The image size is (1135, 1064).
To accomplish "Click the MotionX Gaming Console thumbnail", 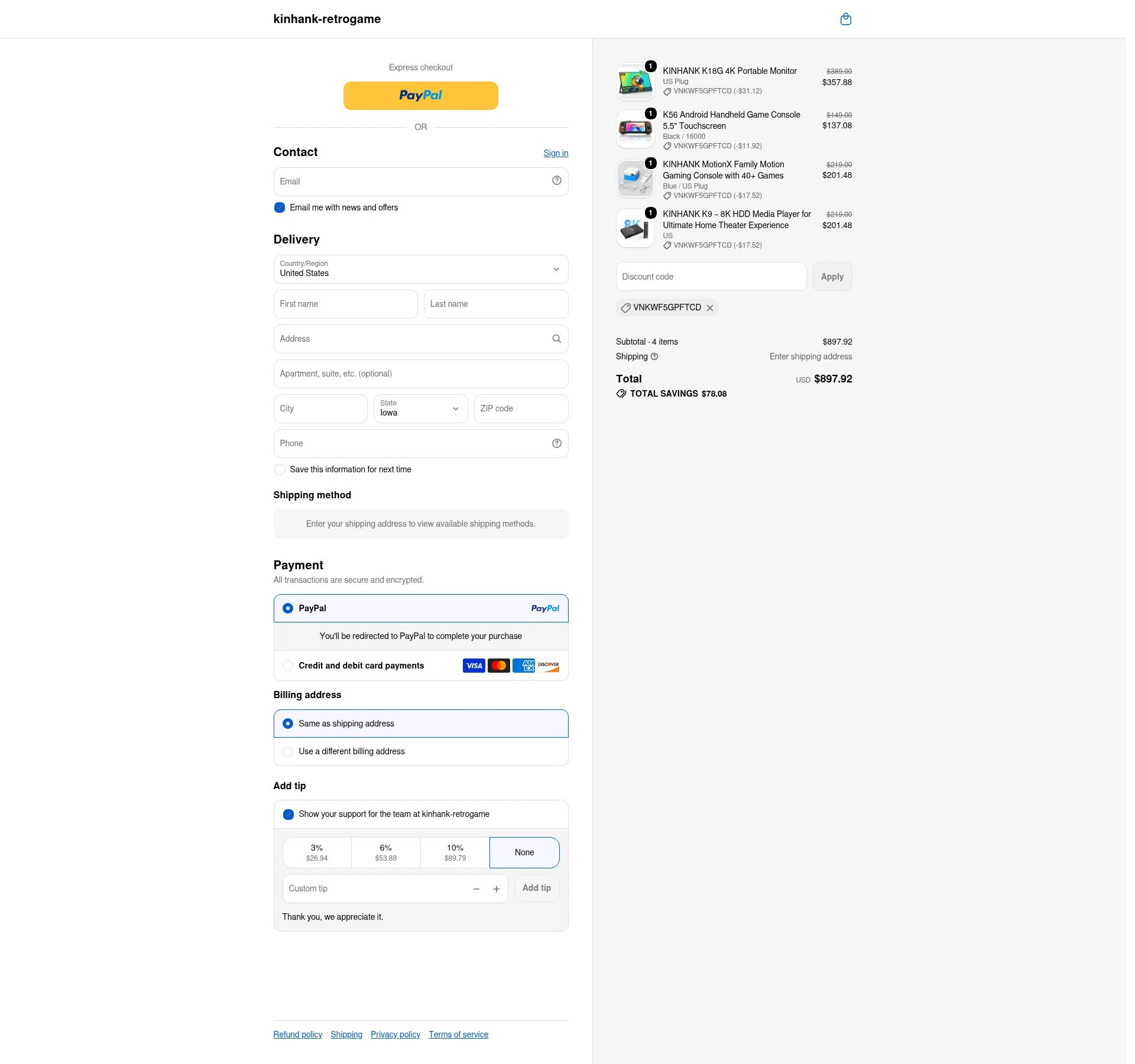I will pyautogui.click(x=635, y=179).
